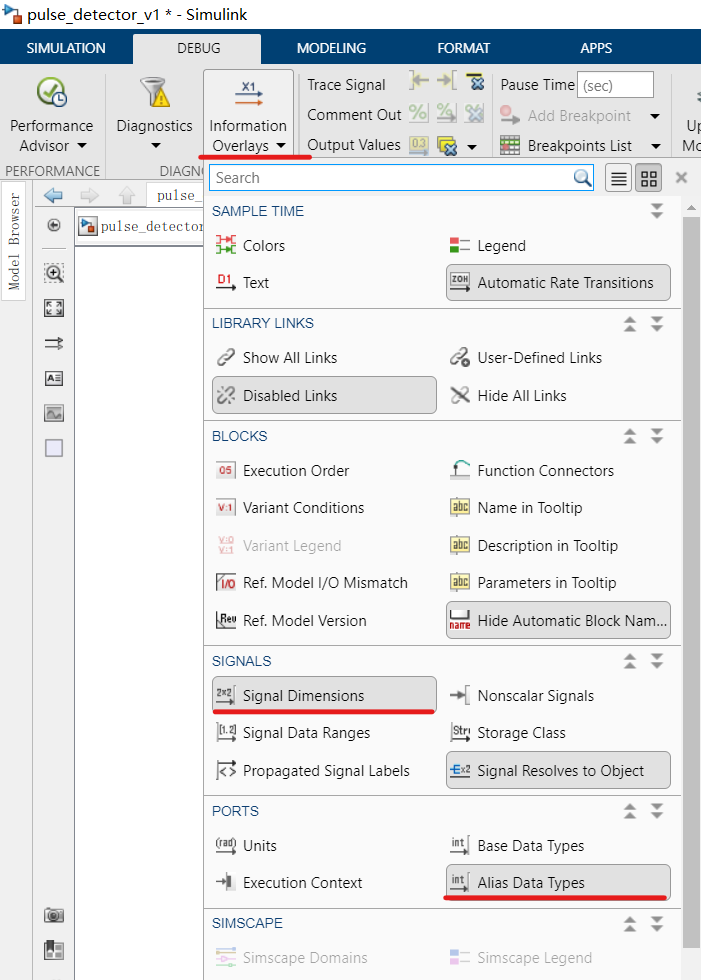Screen dimensions: 701x980
Task: Switch to the MODELING tab
Action: pyautogui.click(x=331, y=48)
